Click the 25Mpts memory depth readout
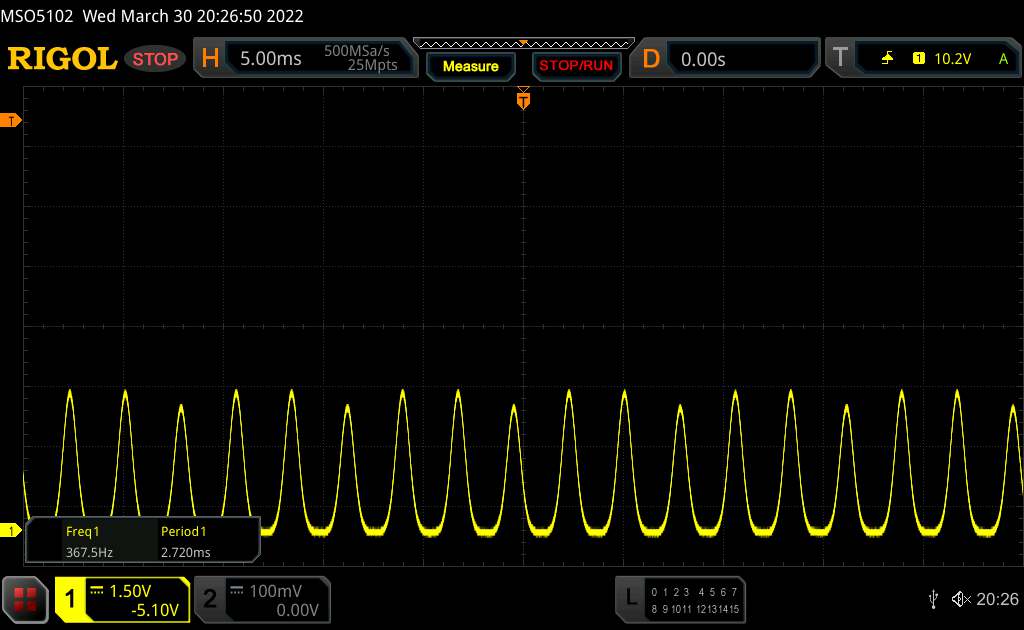The height and width of the screenshot is (630, 1024). point(372,65)
